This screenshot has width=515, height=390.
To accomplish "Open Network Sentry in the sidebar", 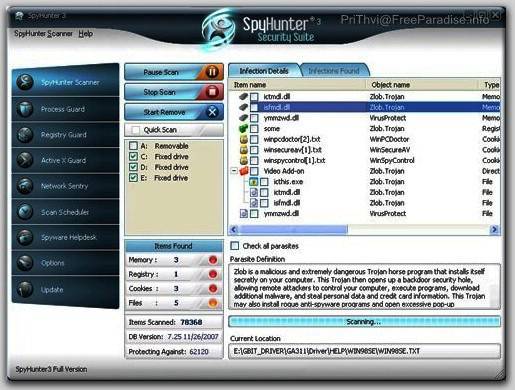I will [65, 186].
